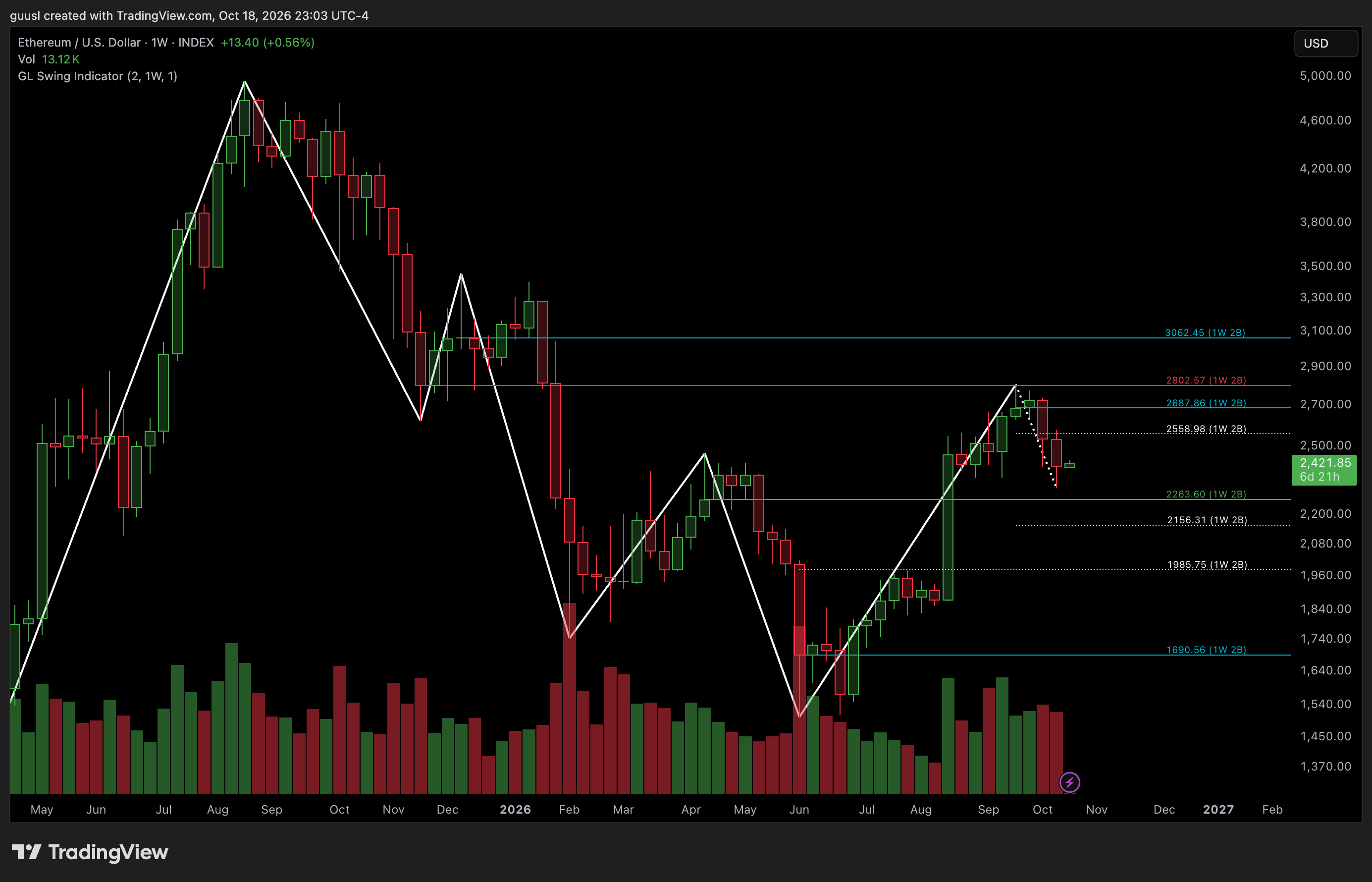Click the 1985.75 (1W 2B) level label
The image size is (1372, 882).
tap(1207, 565)
